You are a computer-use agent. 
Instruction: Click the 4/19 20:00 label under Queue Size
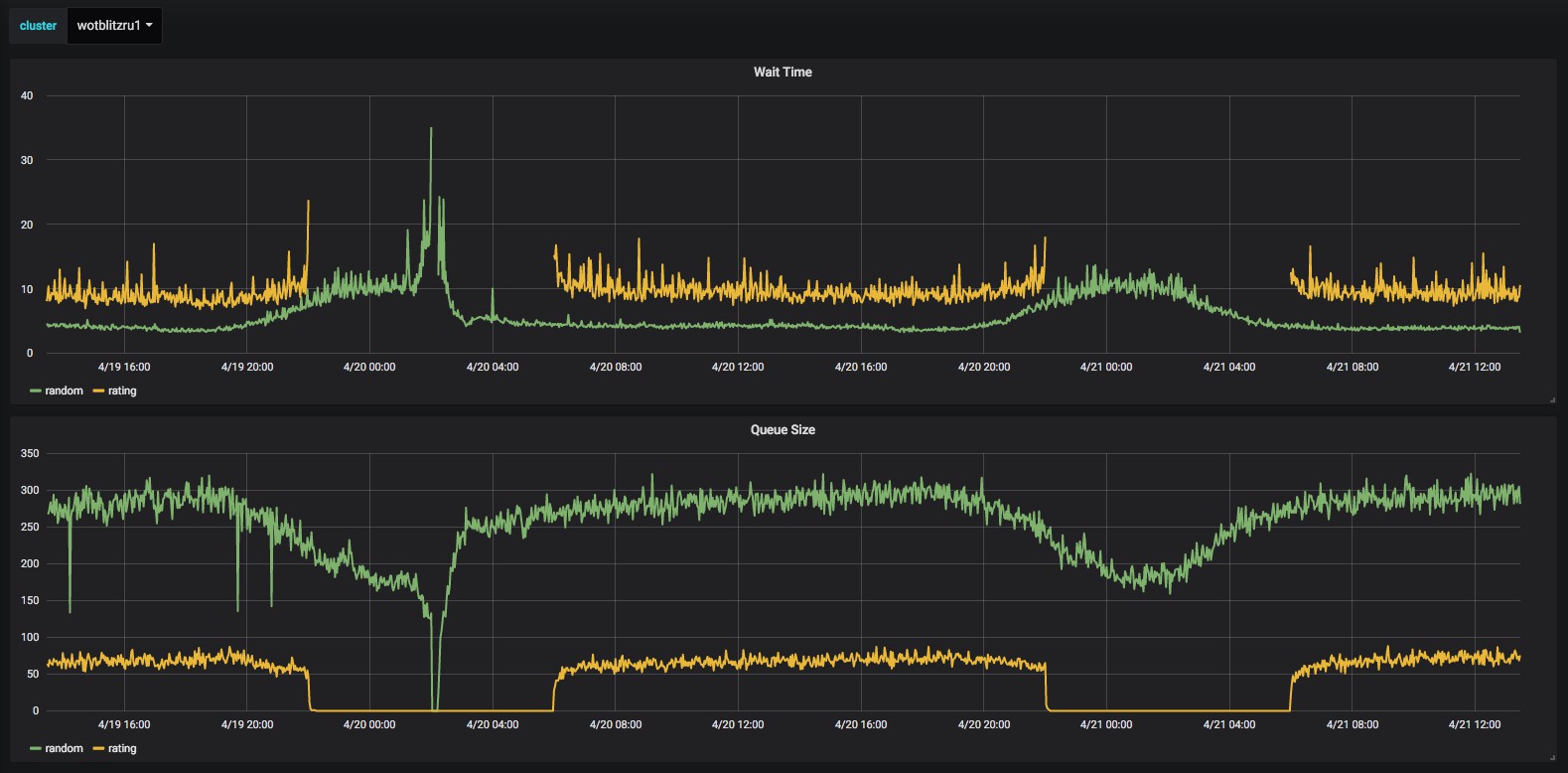point(247,724)
